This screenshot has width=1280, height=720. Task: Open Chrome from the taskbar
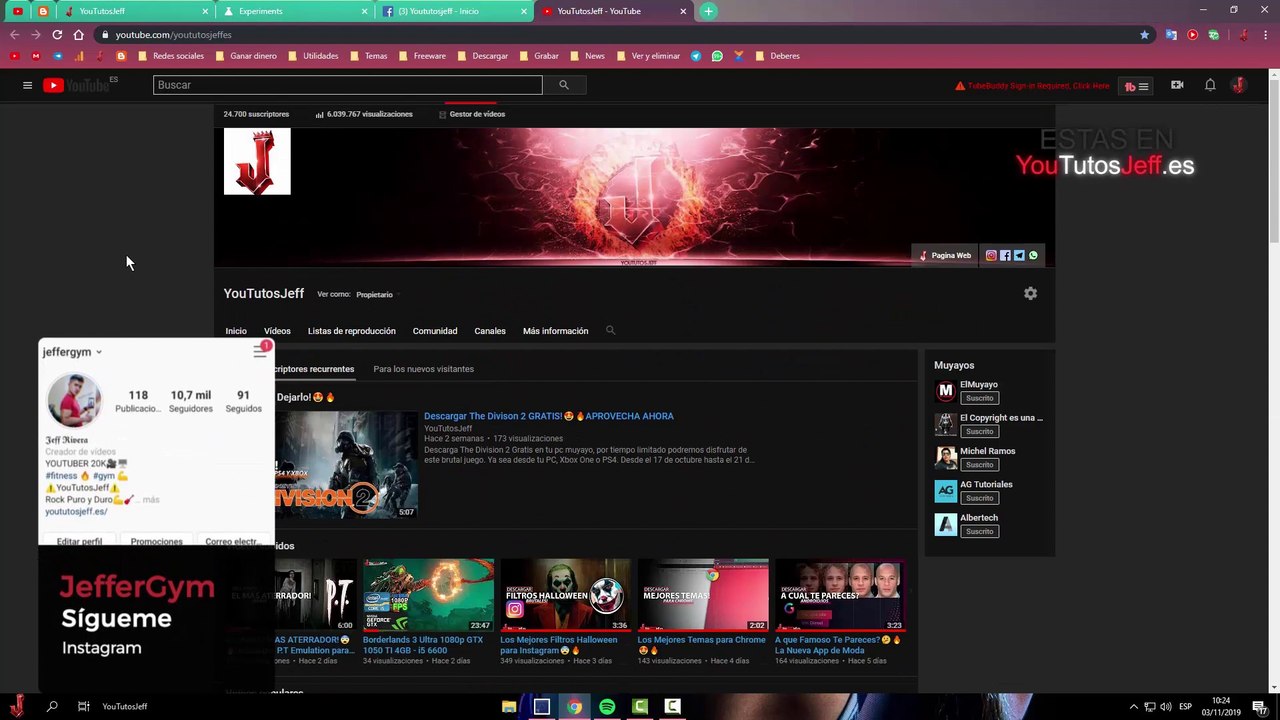click(574, 706)
